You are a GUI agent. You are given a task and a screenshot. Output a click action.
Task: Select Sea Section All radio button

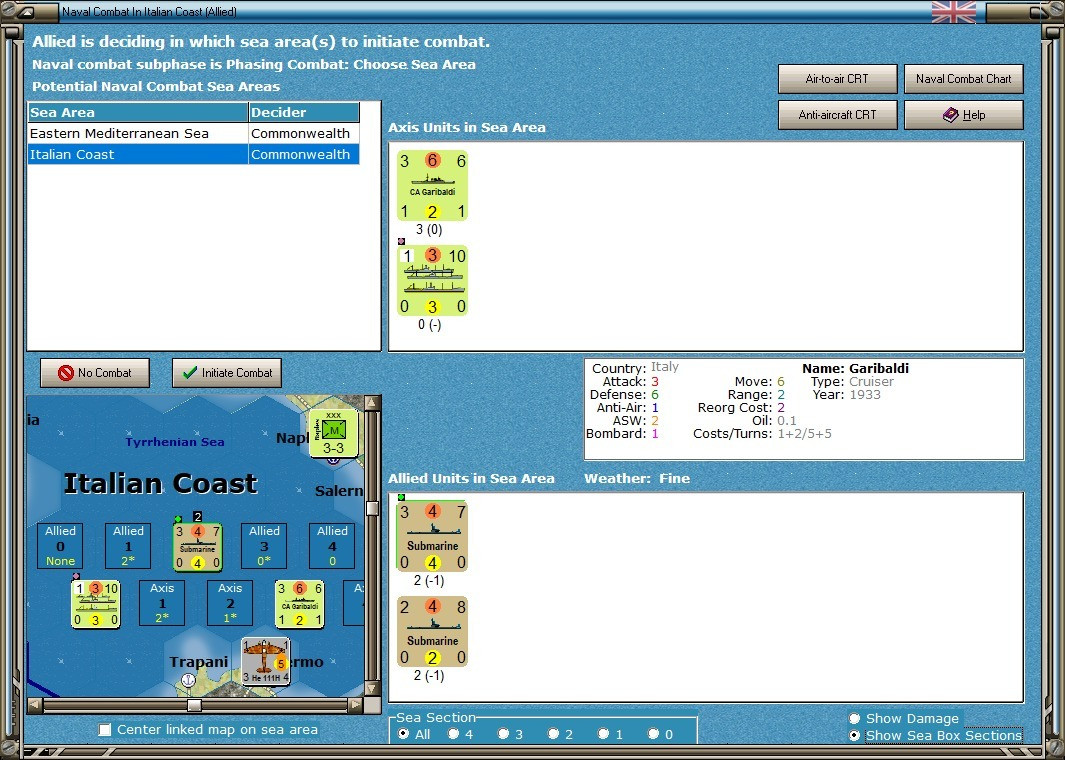click(403, 734)
